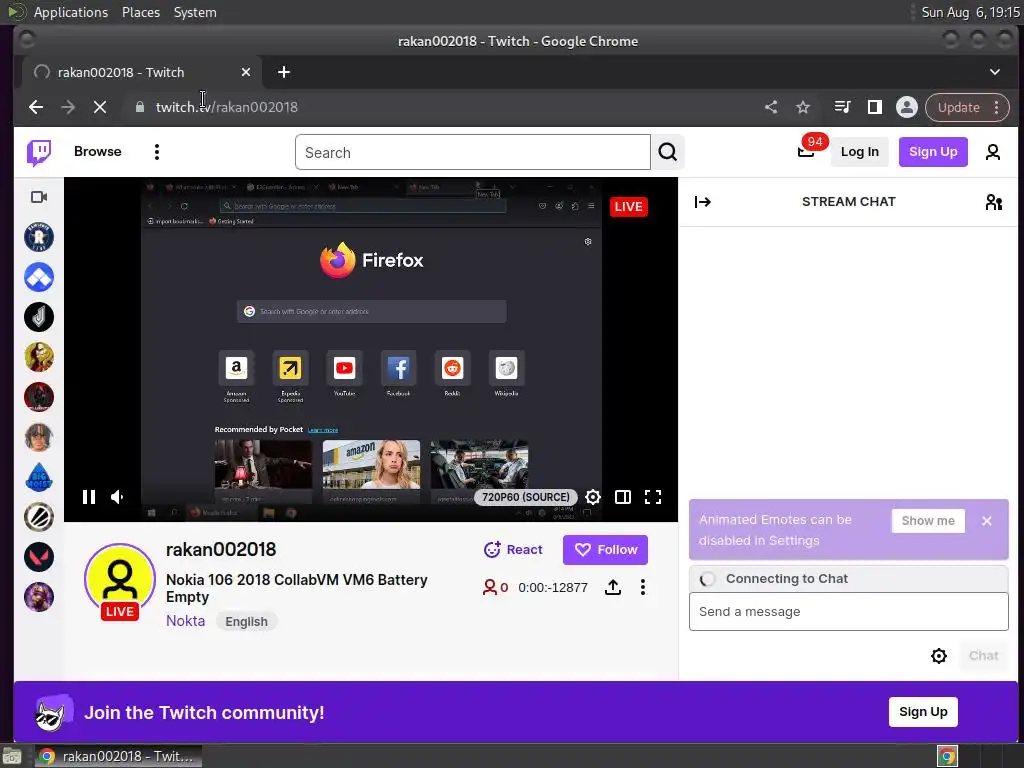
Task: Dismiss the Animated Emotes notice
Action: click(987, 520)
